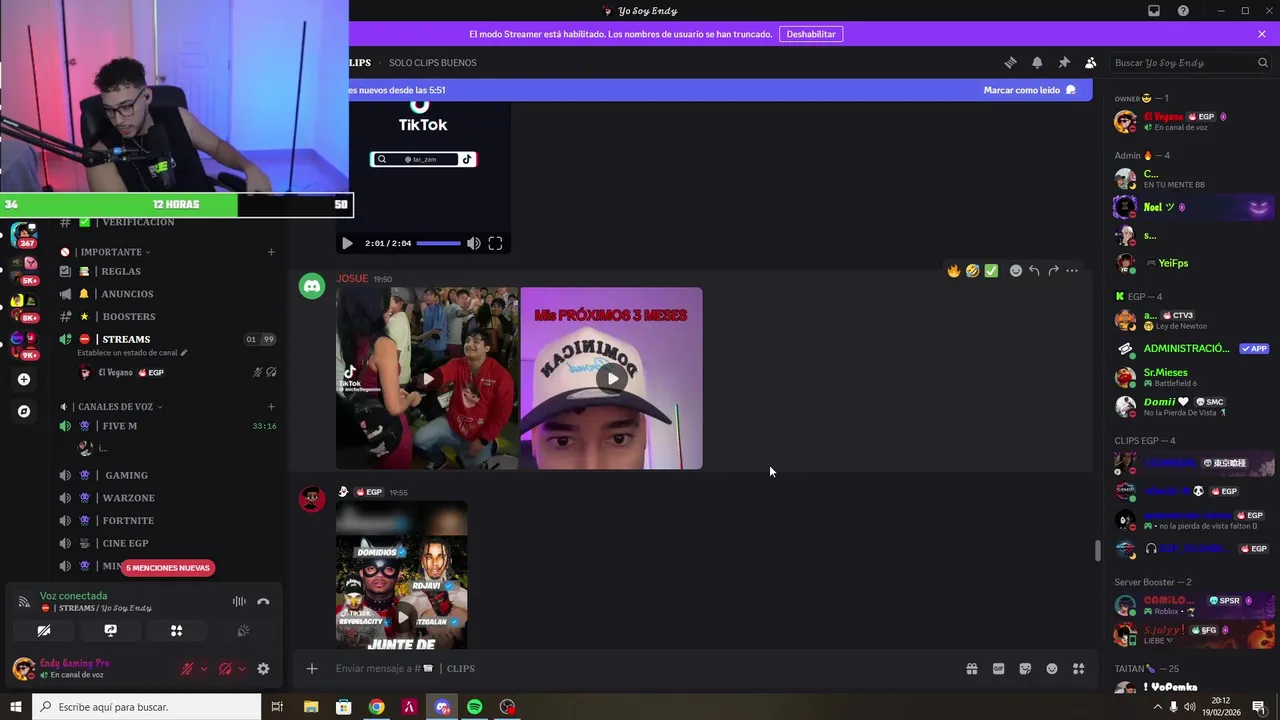Reply to JOSUE message
This screenshot has width=1280, height=720.
1034,271
